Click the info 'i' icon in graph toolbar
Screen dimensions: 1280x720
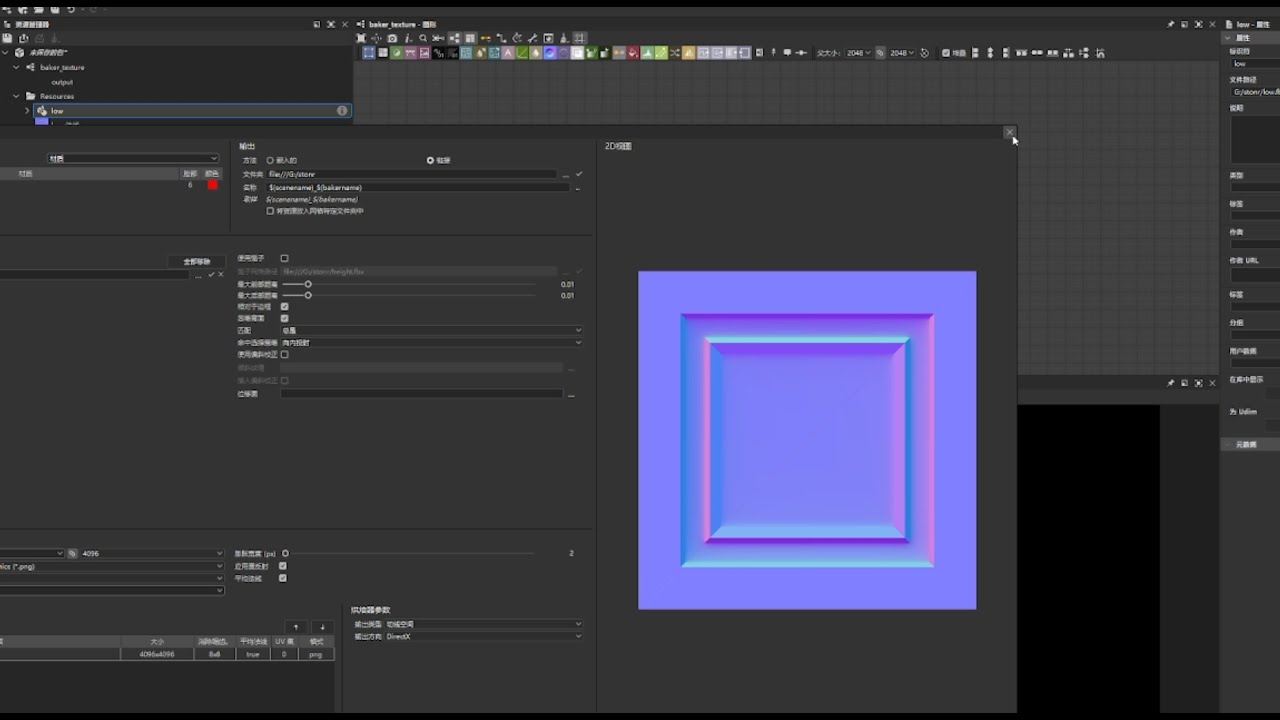click(x=408, y=38)
